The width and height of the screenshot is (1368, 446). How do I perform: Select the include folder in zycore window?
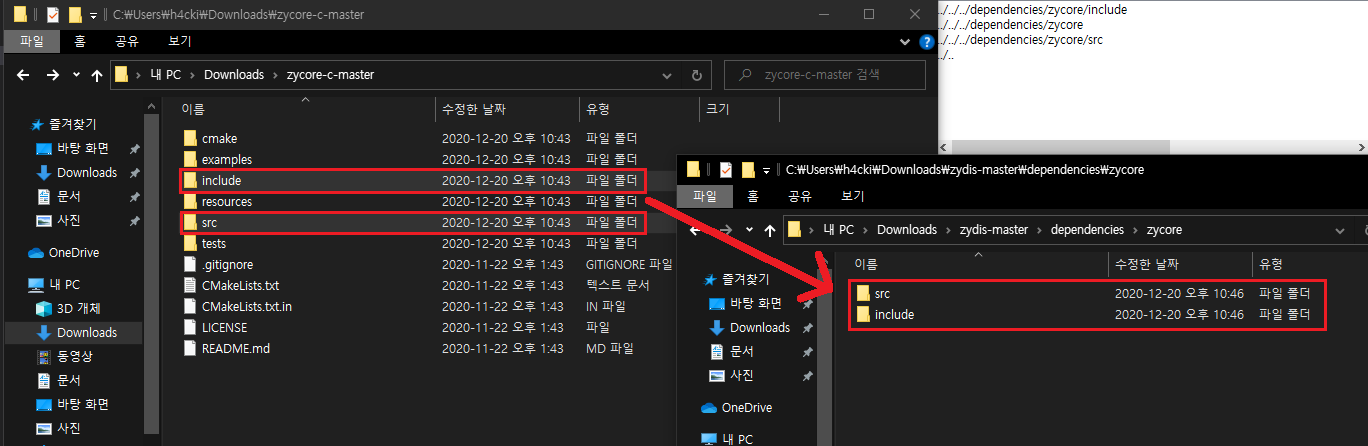pyautogui.click(x=1087, y=314)
